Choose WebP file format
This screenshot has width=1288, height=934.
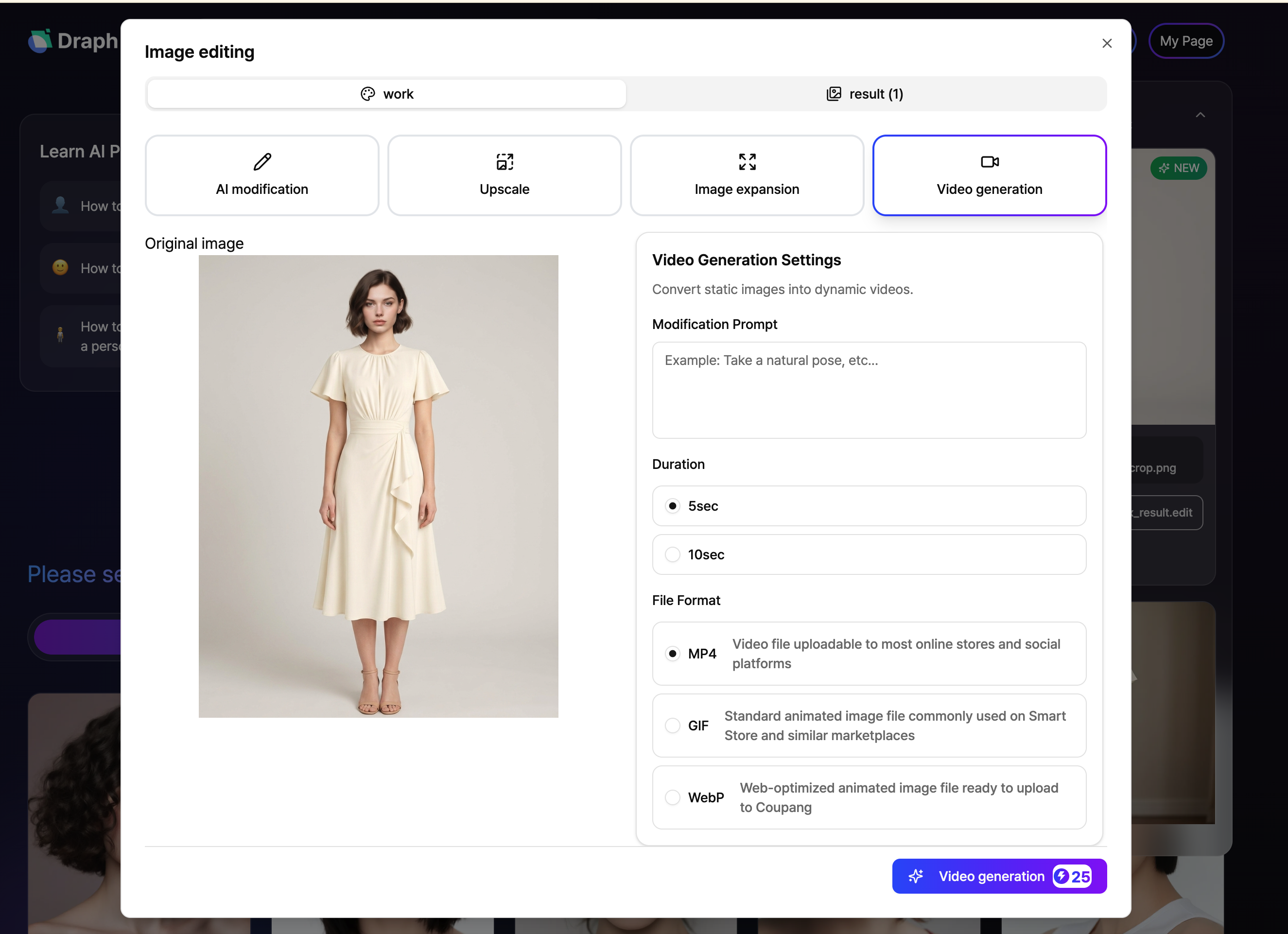(x=869, y=797)
